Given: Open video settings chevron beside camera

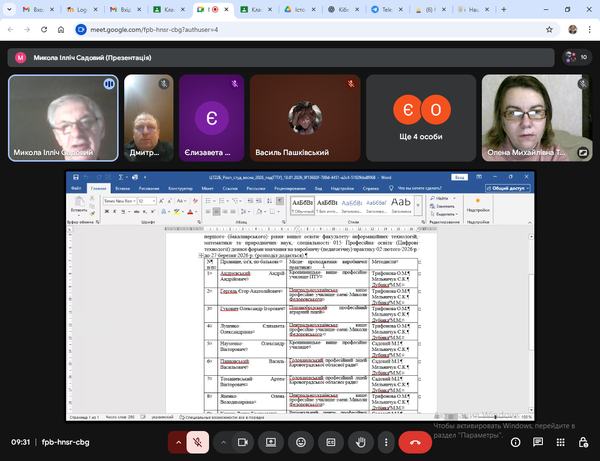Looking at the screenshot, I should coord(222,441).
